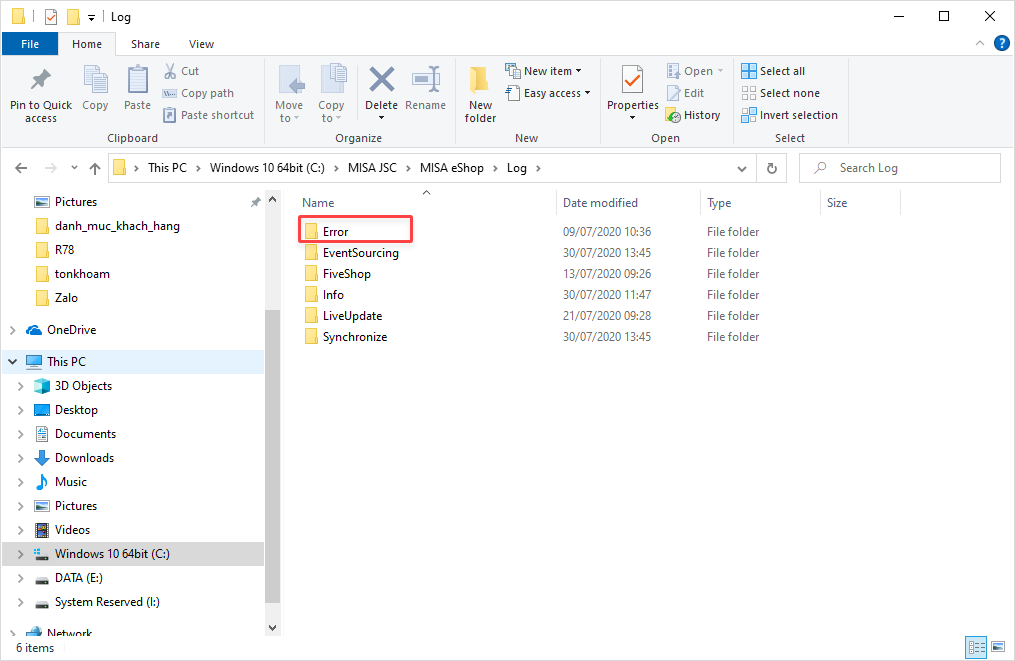Select the Info folder
The height and width of the screenshot is (661, 1015).
pyautogui.click(x=324, y=295)
